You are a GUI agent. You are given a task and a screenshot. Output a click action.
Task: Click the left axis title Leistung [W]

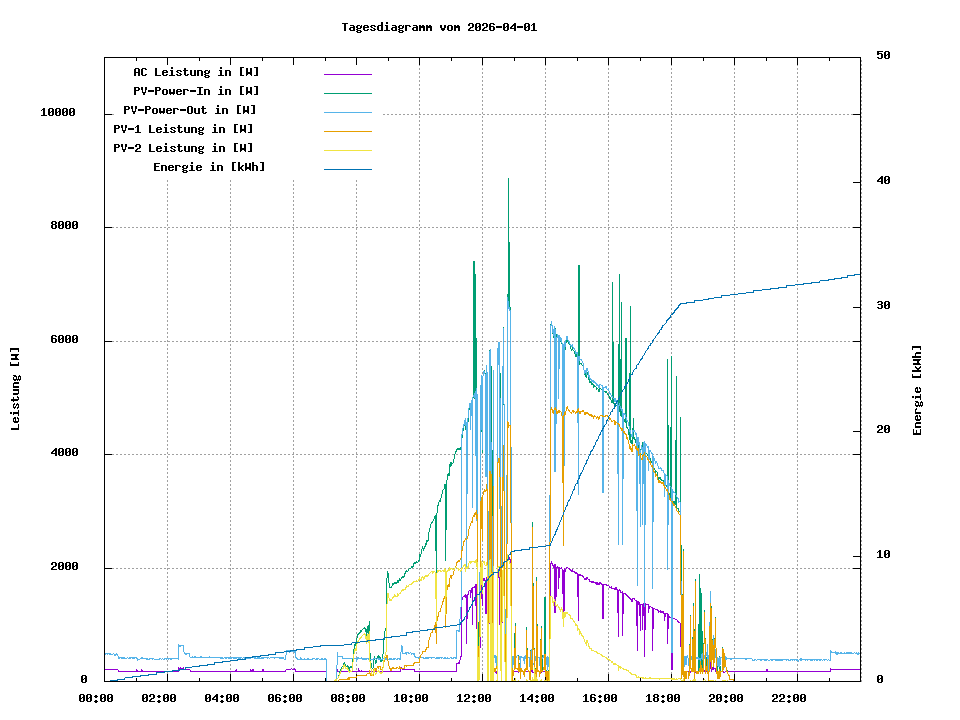click(16, 389)
